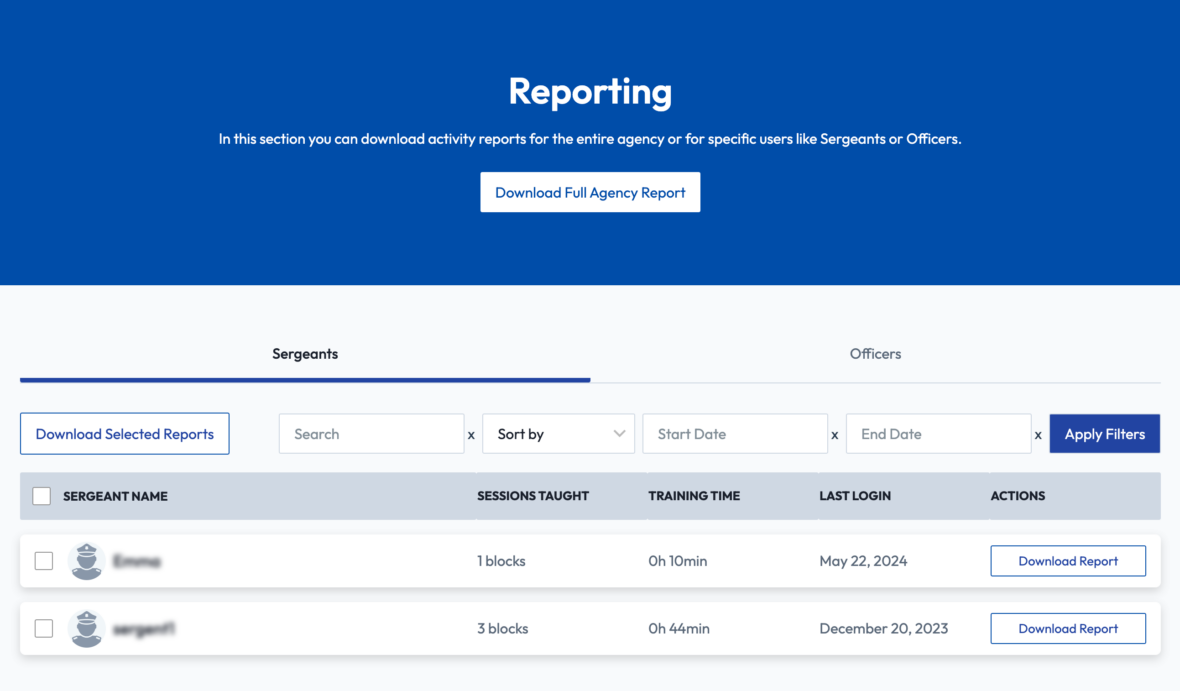The height and width of the screenshot is (691, 1180).
Task: Clear the End Date using the x icon
Action: click(1038, 434)
